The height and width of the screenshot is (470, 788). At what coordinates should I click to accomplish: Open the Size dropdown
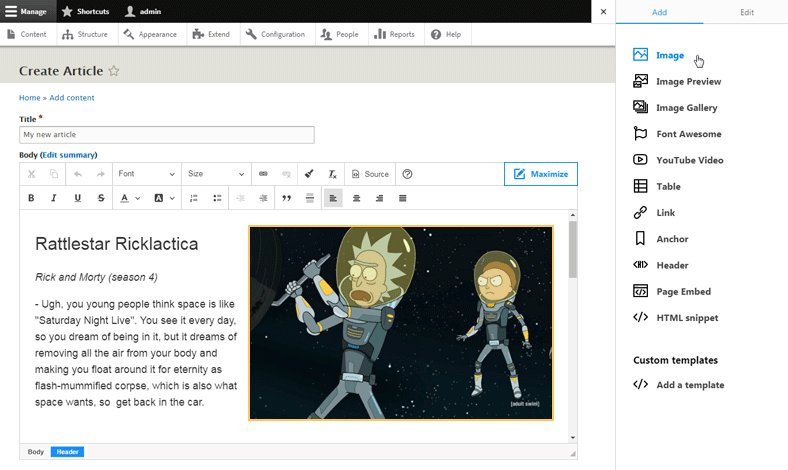click(x=216, y=174)
